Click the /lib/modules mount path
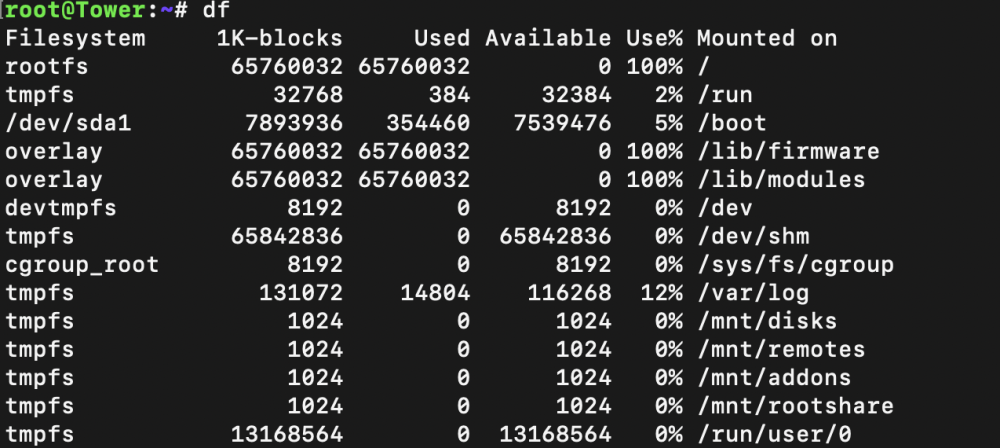 click(x=781, y=180)
